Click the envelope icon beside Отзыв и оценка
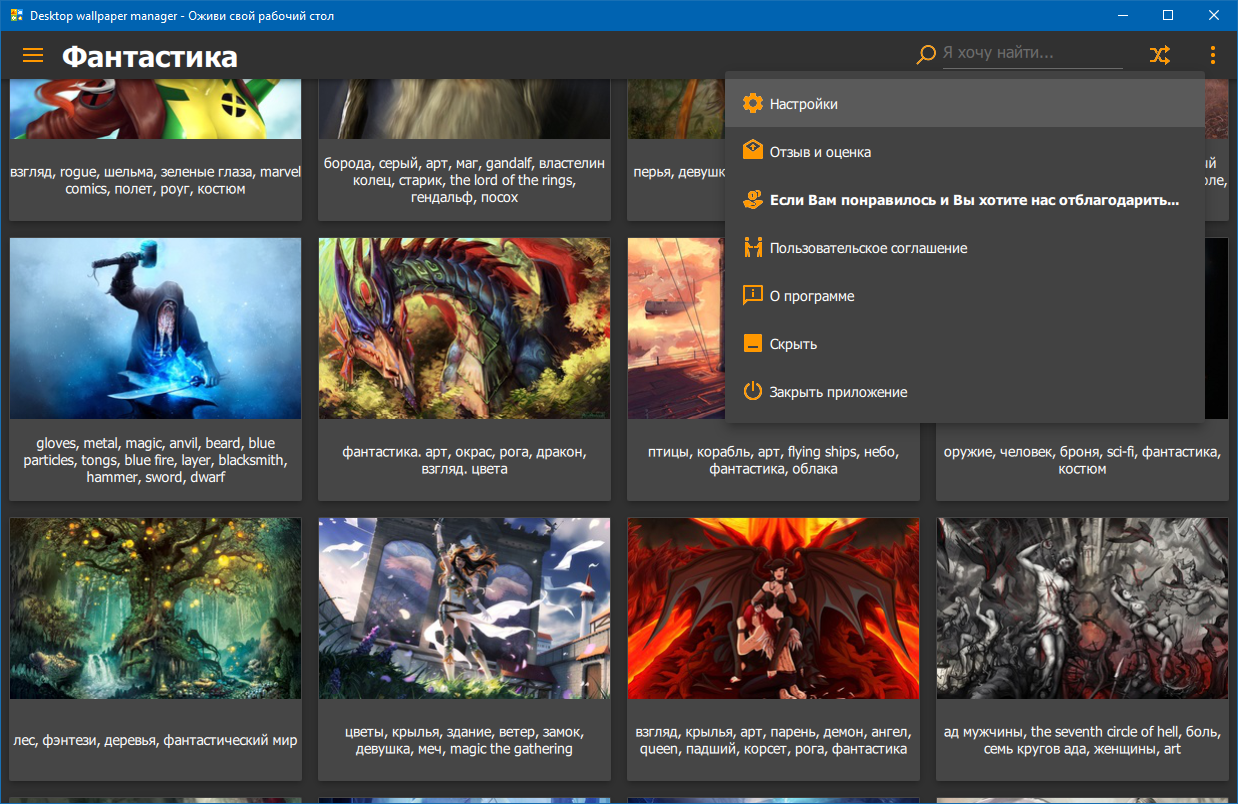The width and height of the screenshot is (1238, 804). (753, 151)
